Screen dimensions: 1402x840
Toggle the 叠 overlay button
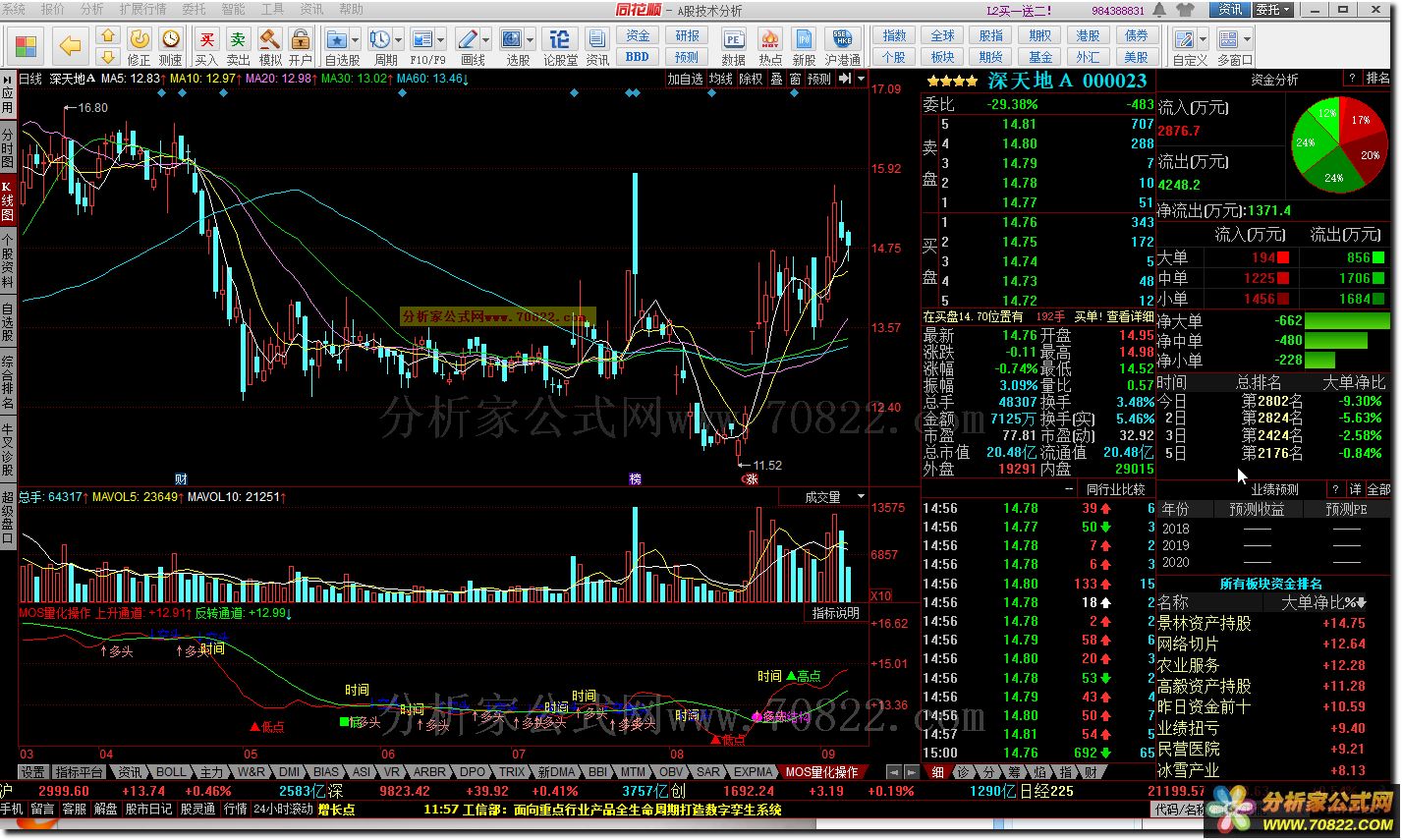click(x=776, y=79)
